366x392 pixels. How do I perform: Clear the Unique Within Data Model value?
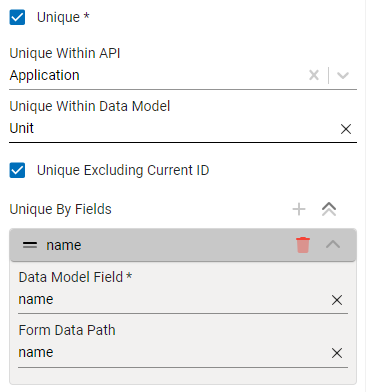[346, 129]
